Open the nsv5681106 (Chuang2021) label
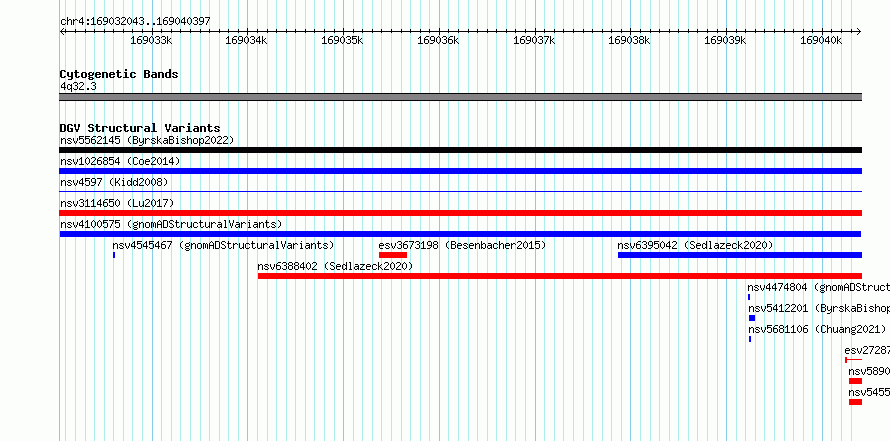The image size is (890, 441). click(817, 329)
